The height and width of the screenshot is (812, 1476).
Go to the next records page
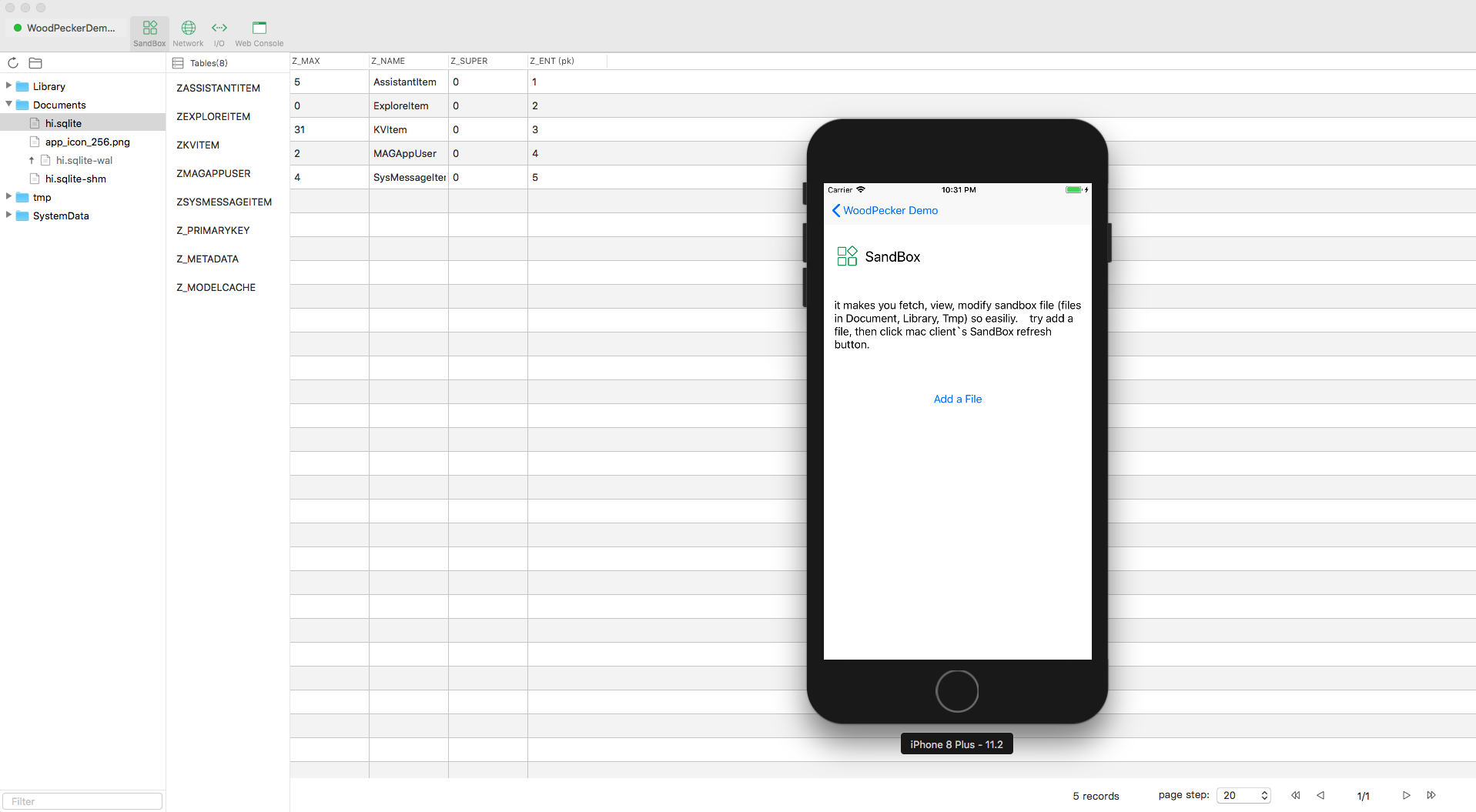tap(1407, 795)
